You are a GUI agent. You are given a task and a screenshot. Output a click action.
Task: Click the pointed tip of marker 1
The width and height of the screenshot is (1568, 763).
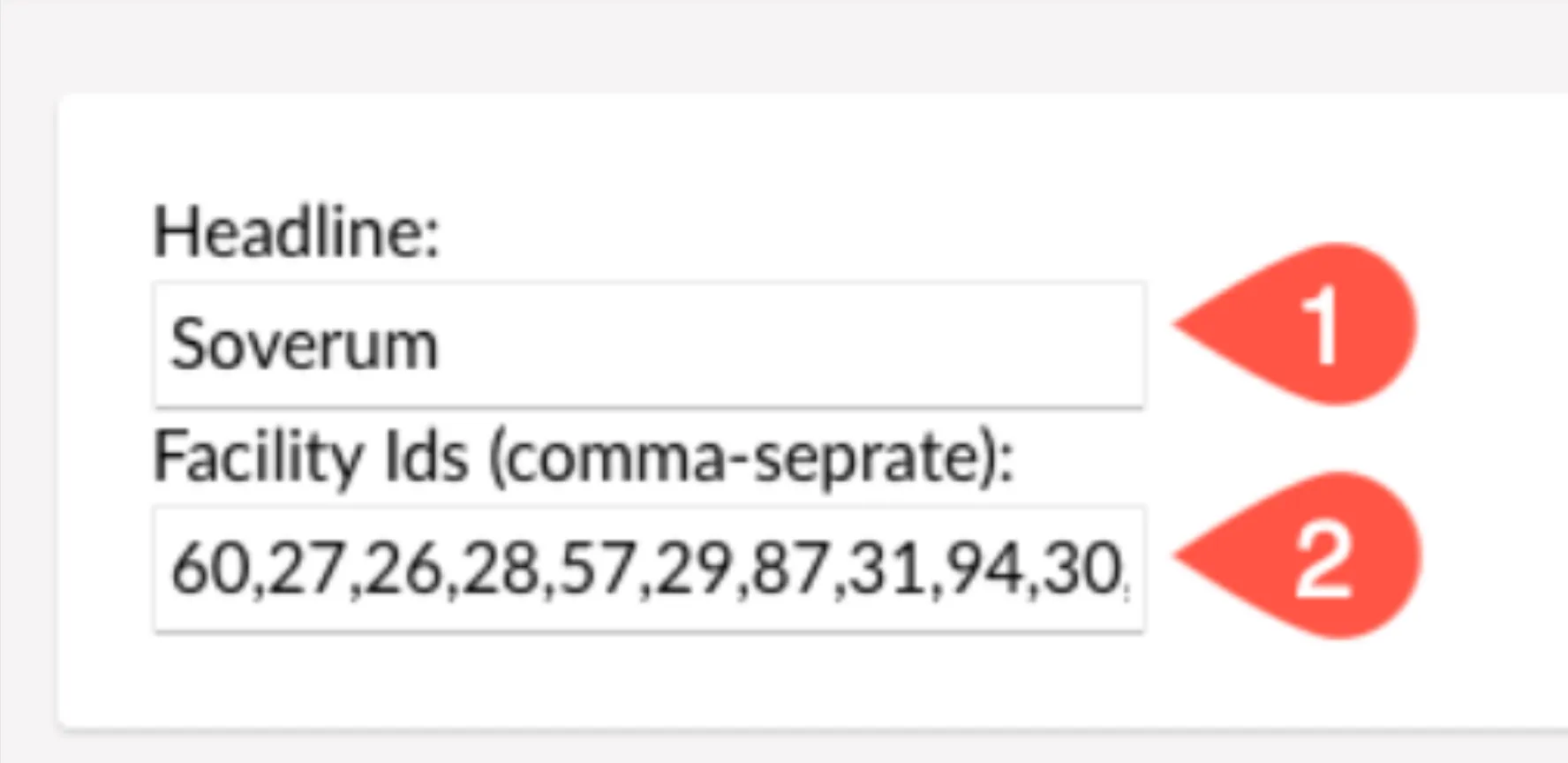pos(1181,325)
